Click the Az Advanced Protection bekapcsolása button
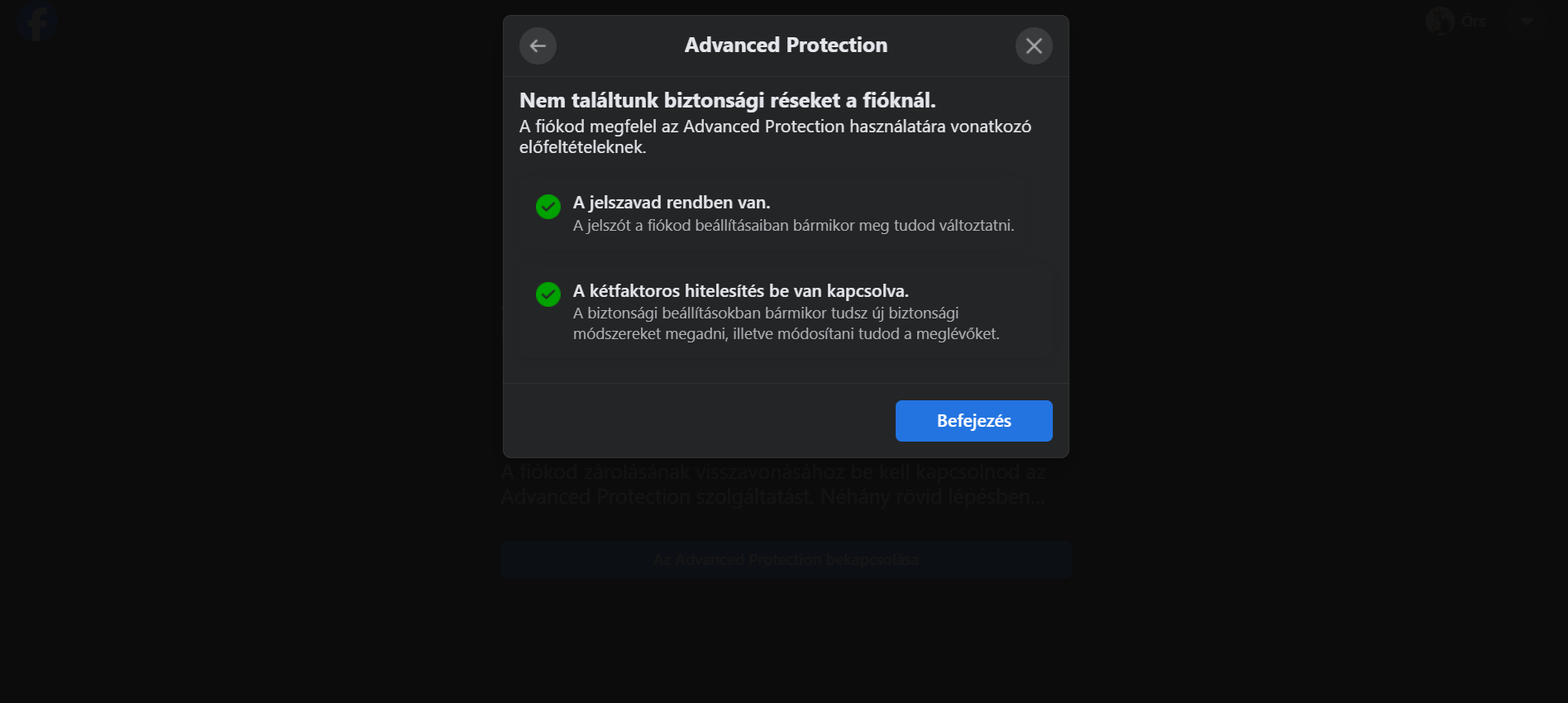1568x703 pixels. point(786,560)
